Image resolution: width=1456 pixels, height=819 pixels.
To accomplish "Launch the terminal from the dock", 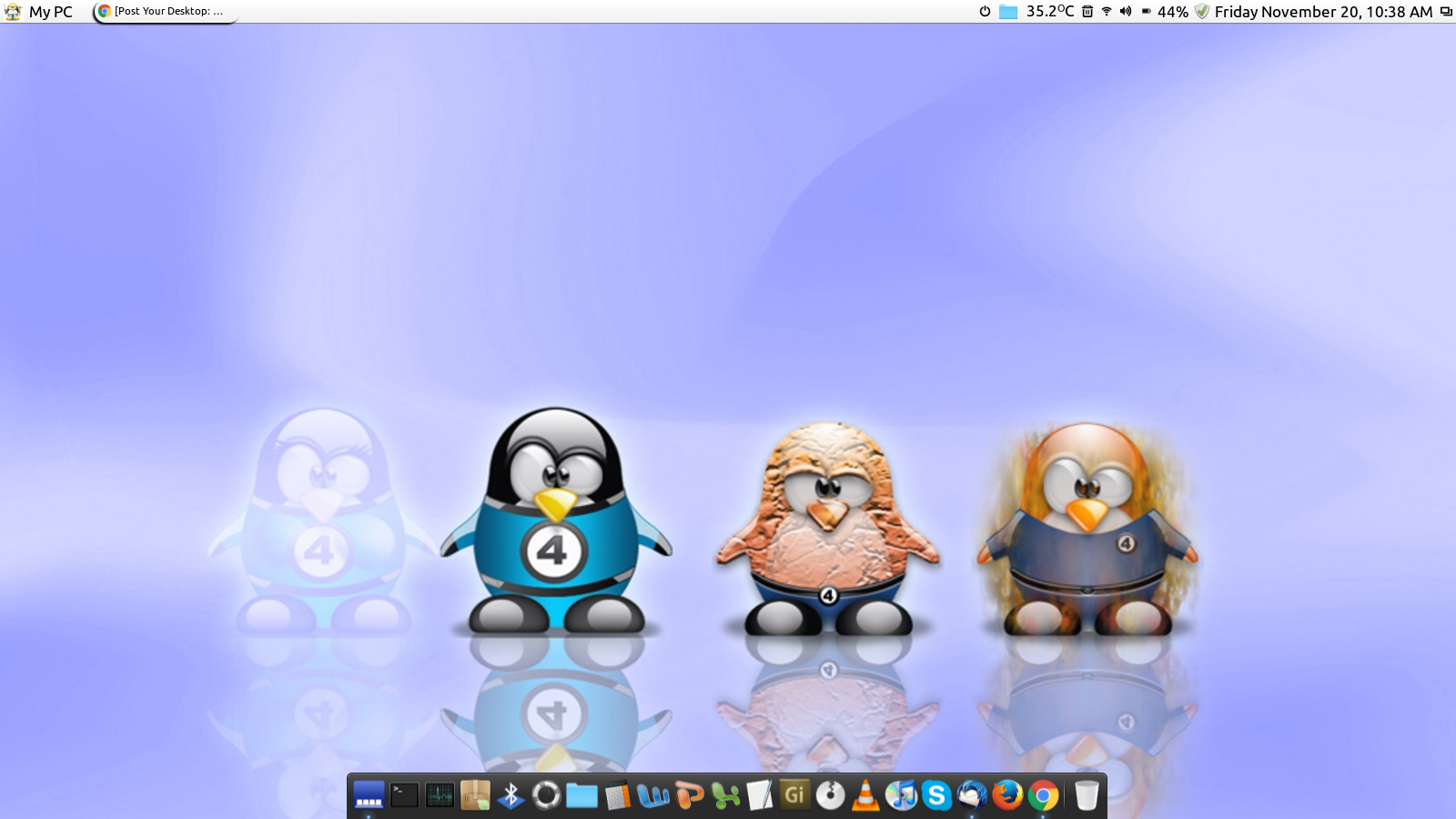I will (x=404, y=795).
